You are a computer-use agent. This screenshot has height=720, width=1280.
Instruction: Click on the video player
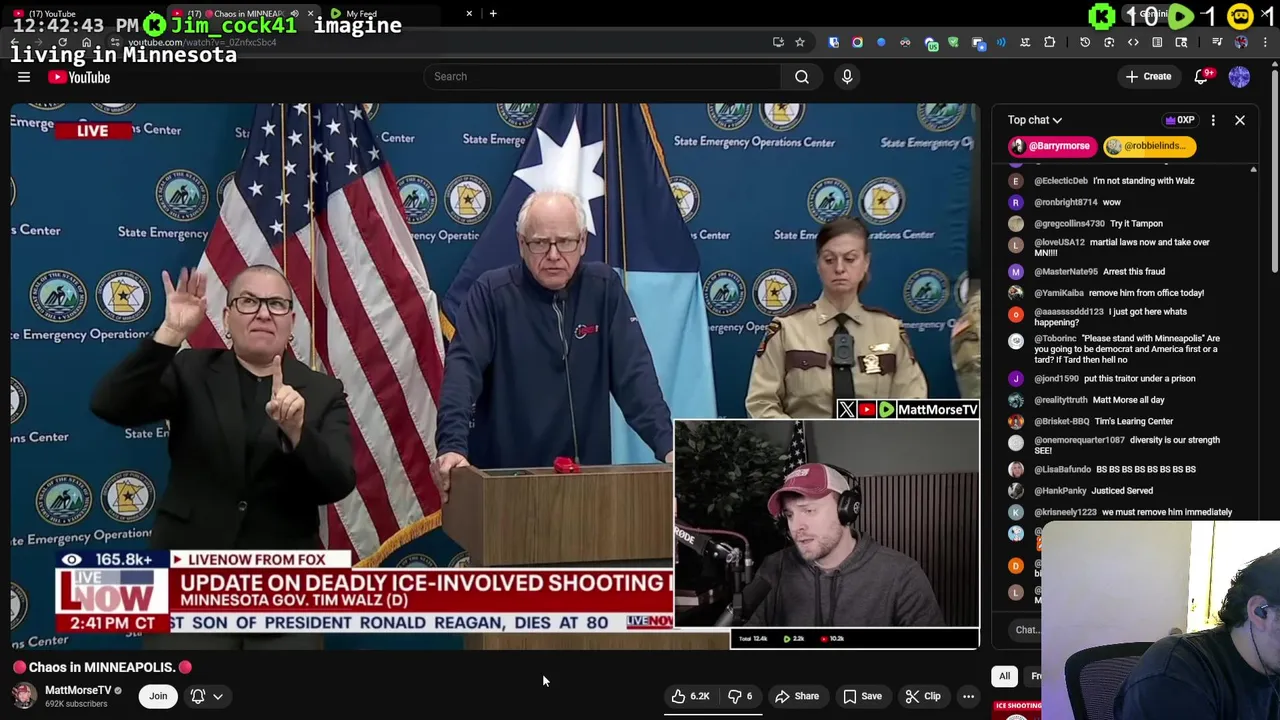[495, 377]
